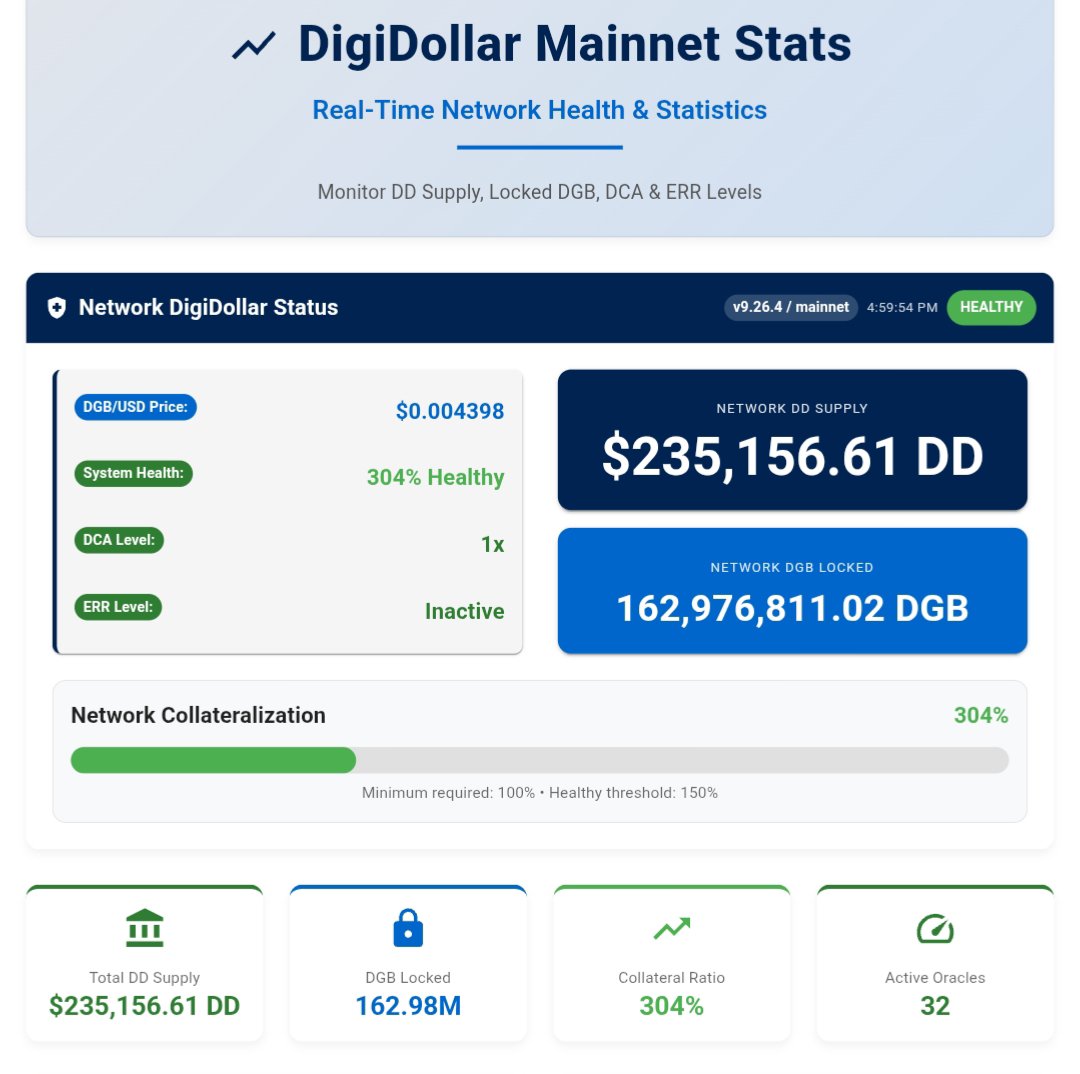
Task: Select the ERR Level label pill
Action: pos(118,607)
